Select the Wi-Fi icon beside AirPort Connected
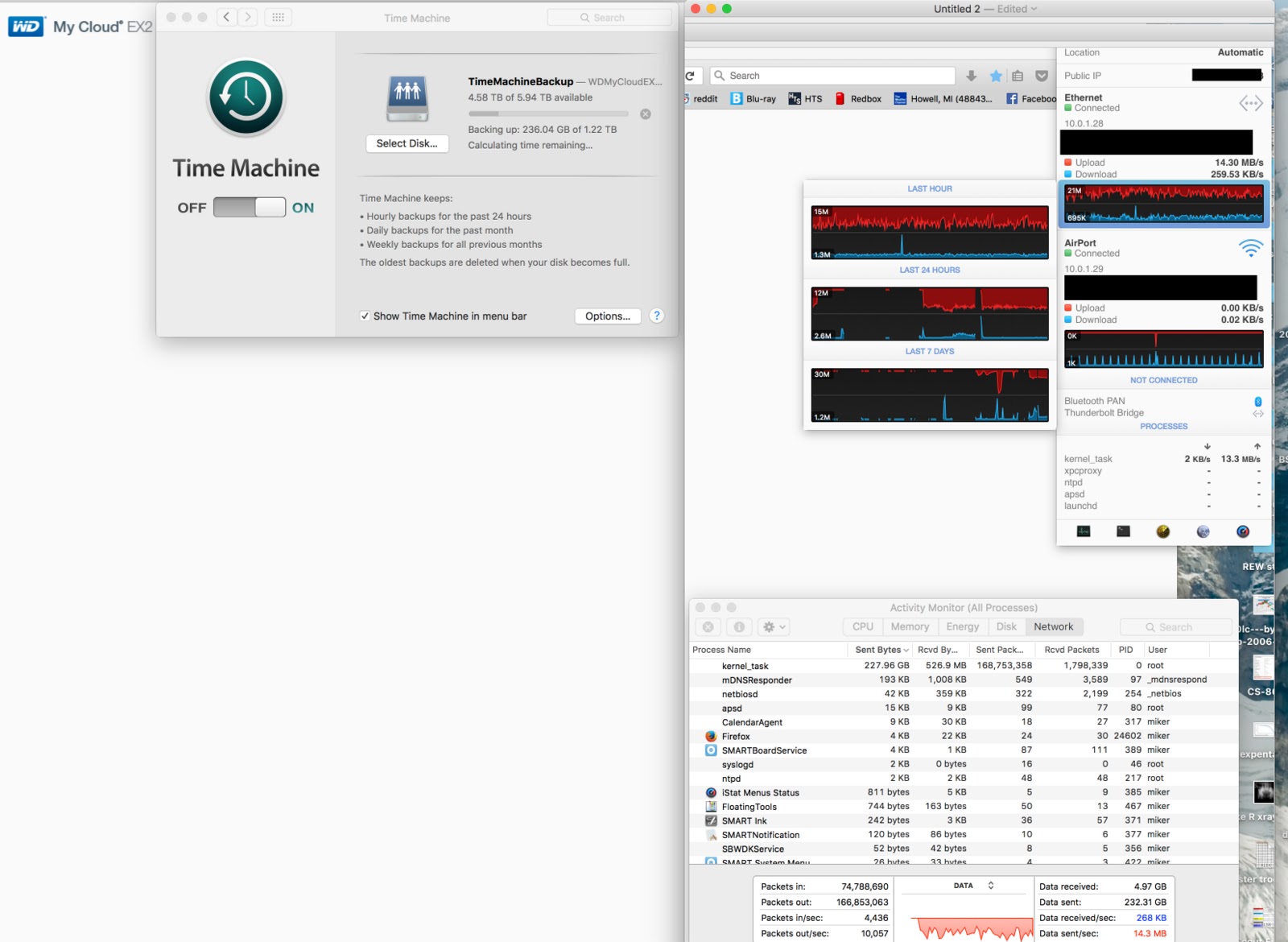This screenshot has height=942, width=1288. (x=1251, y=249)
